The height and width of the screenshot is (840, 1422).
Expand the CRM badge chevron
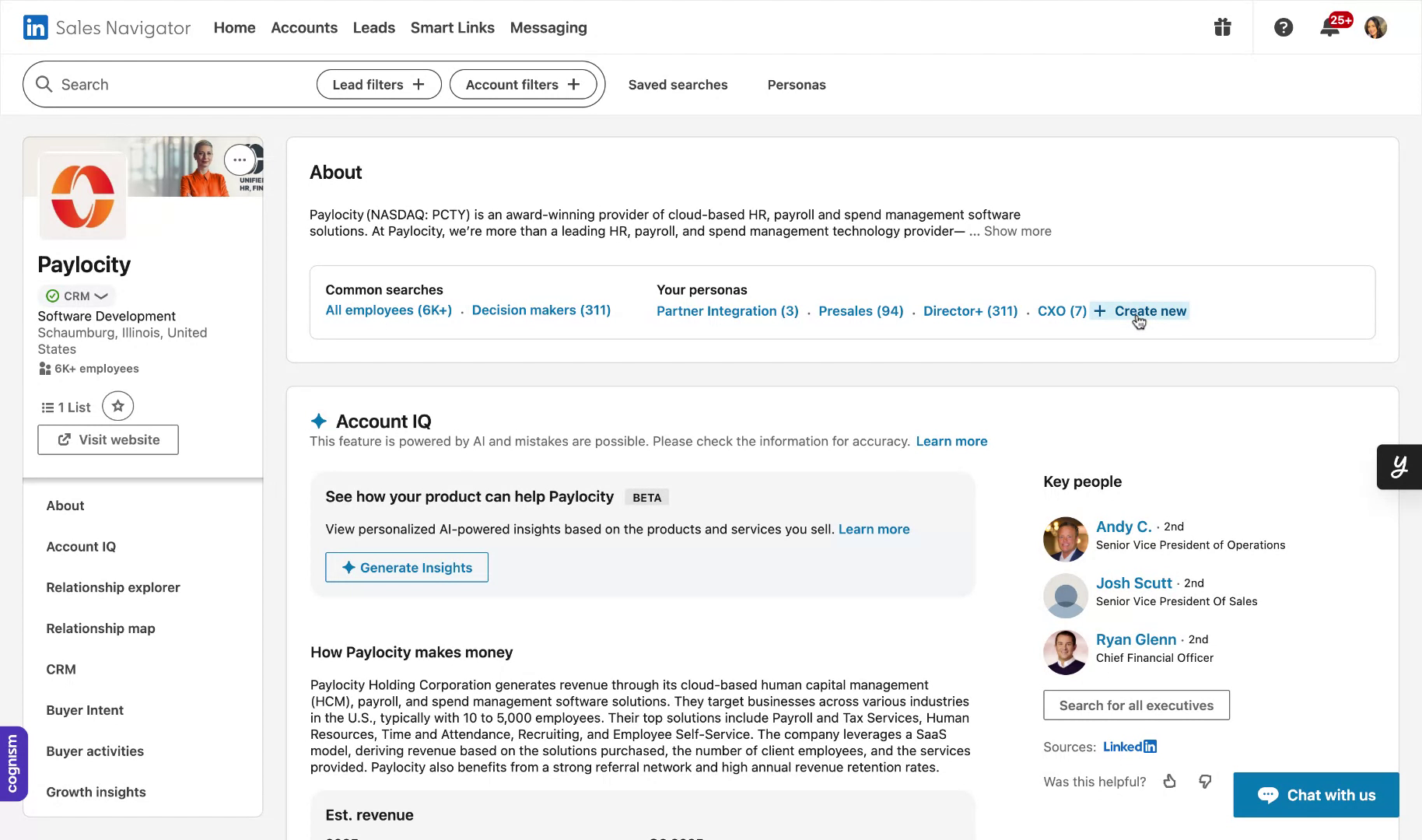(100, 296)
